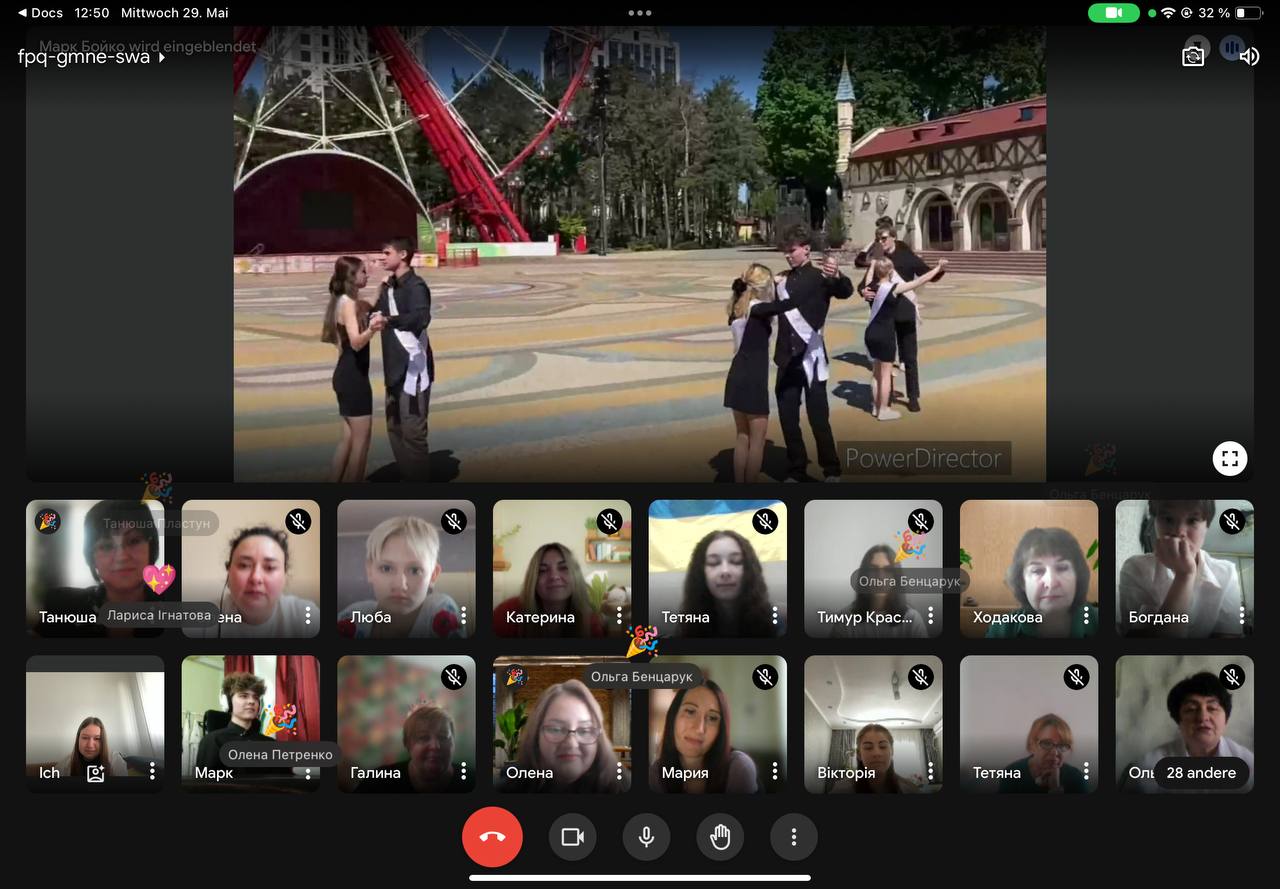
Task: Return to Docs app via back link
Action: pyautogui.click(x=40, y=13)
